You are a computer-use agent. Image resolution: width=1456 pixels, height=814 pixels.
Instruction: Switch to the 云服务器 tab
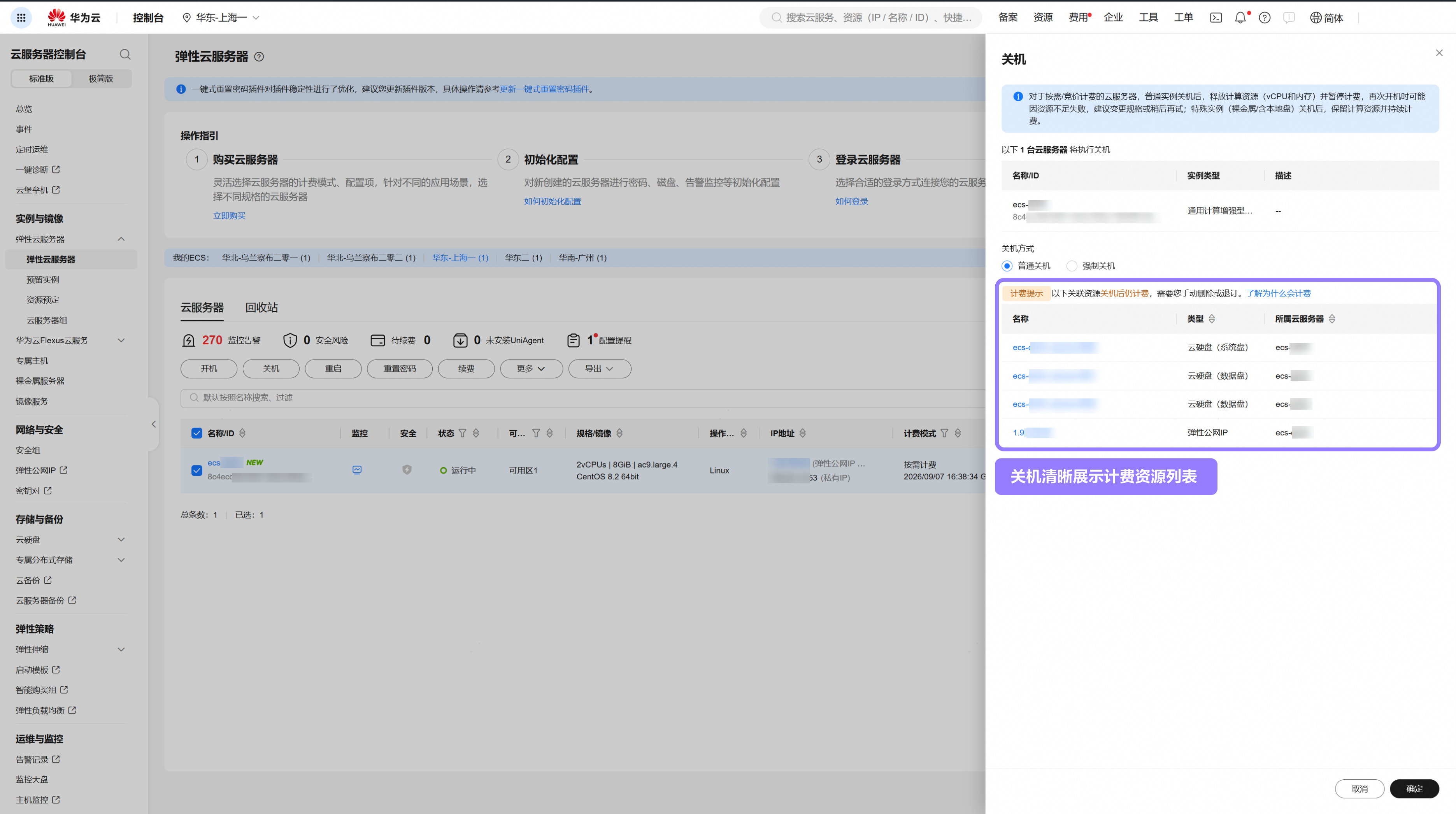click(x=202, y=307)
